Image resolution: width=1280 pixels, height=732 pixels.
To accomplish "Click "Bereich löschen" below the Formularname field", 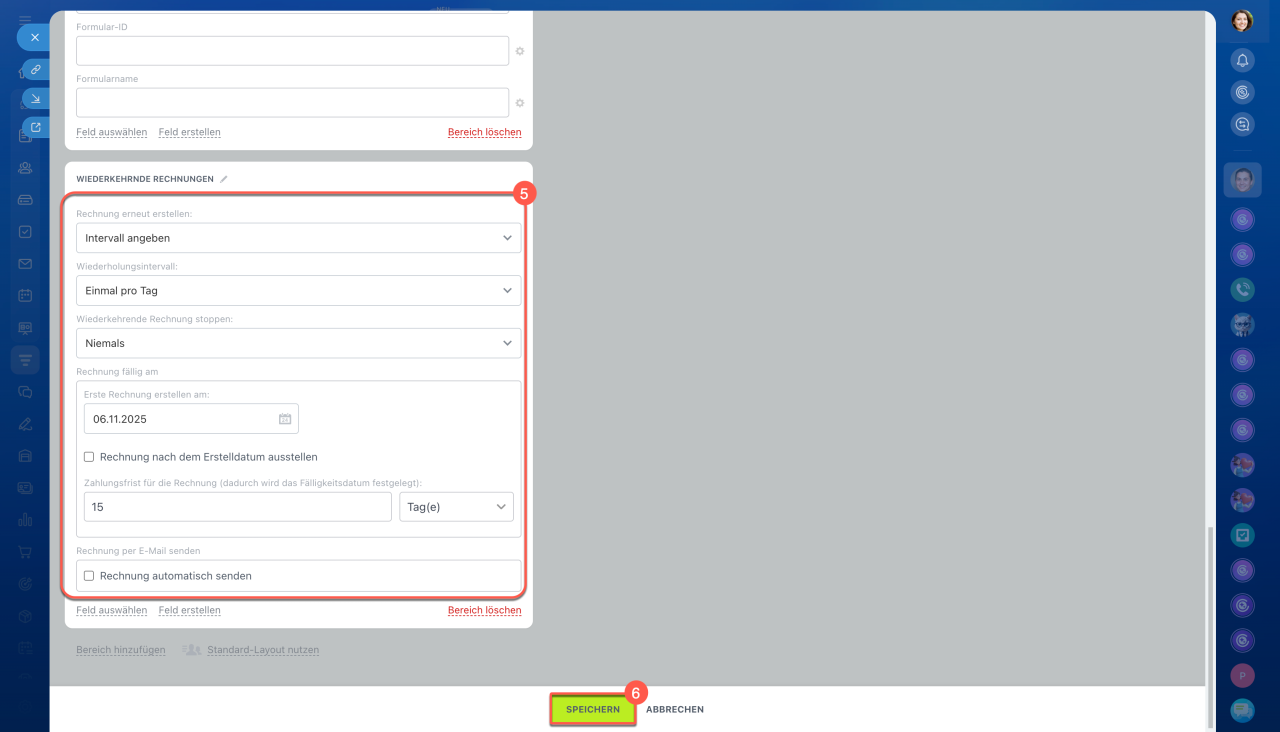I will tap(485, 132).
